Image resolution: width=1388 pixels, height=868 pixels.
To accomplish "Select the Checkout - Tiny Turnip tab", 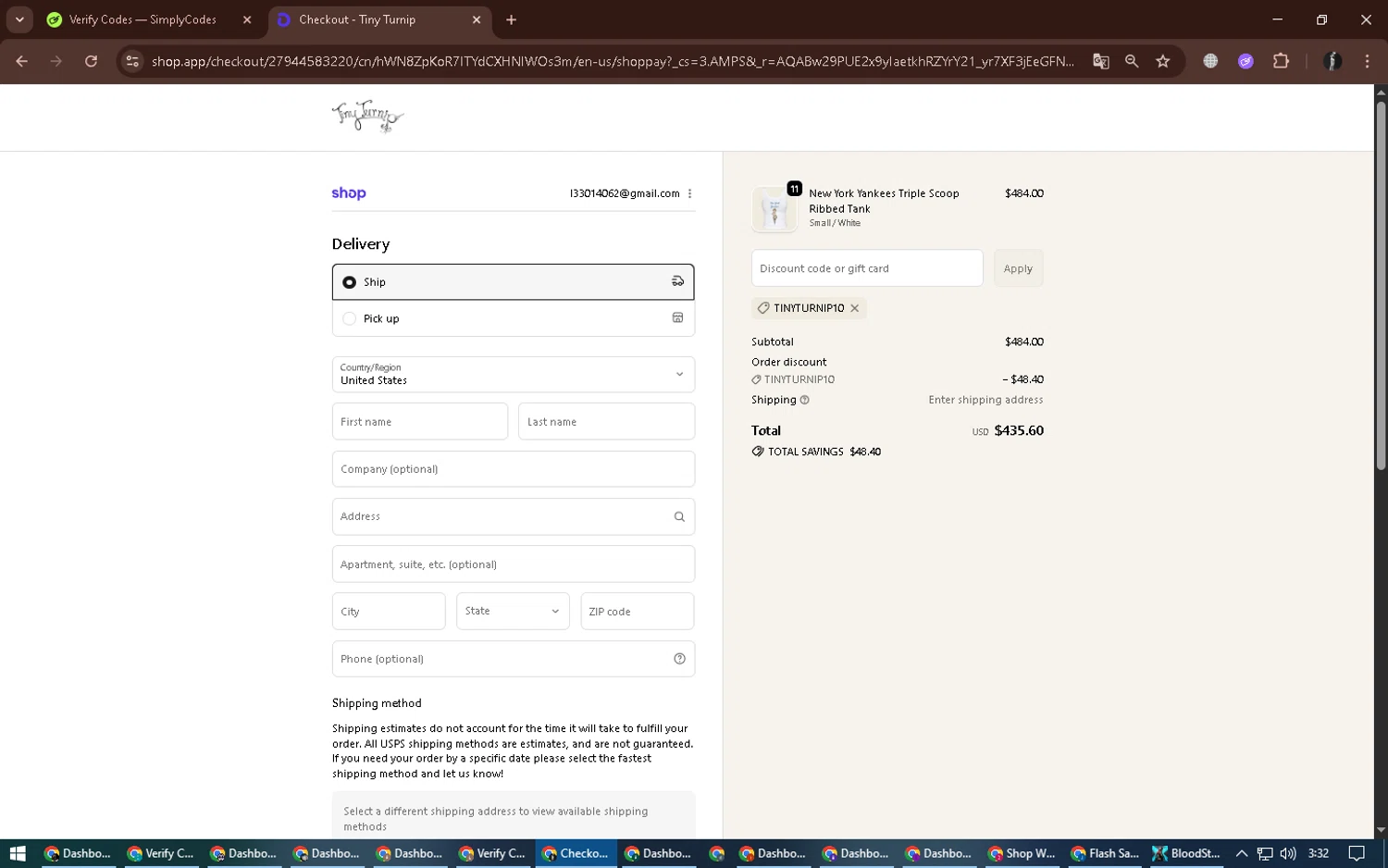I will 357,19.
